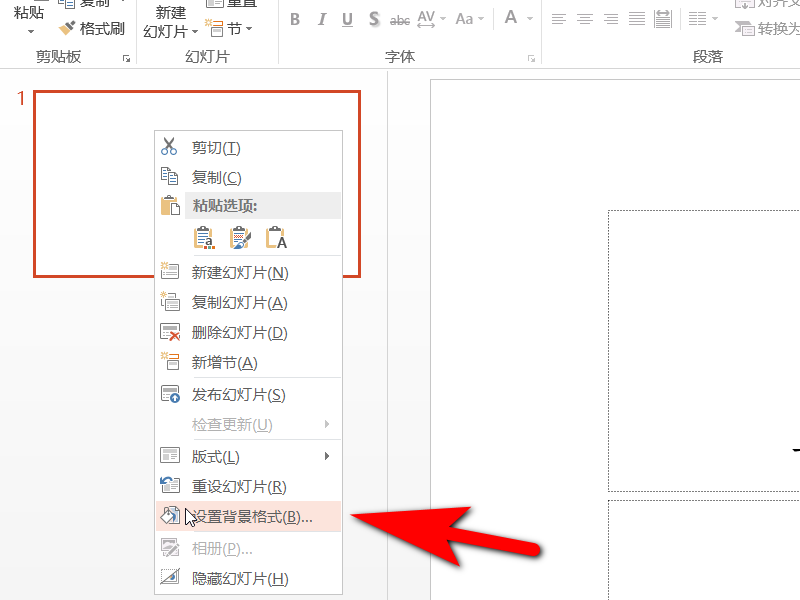Viewport: 800px width, 600px height.
Task: Toggle Bold formatting in font group
Action: click(x=295, y=19)
